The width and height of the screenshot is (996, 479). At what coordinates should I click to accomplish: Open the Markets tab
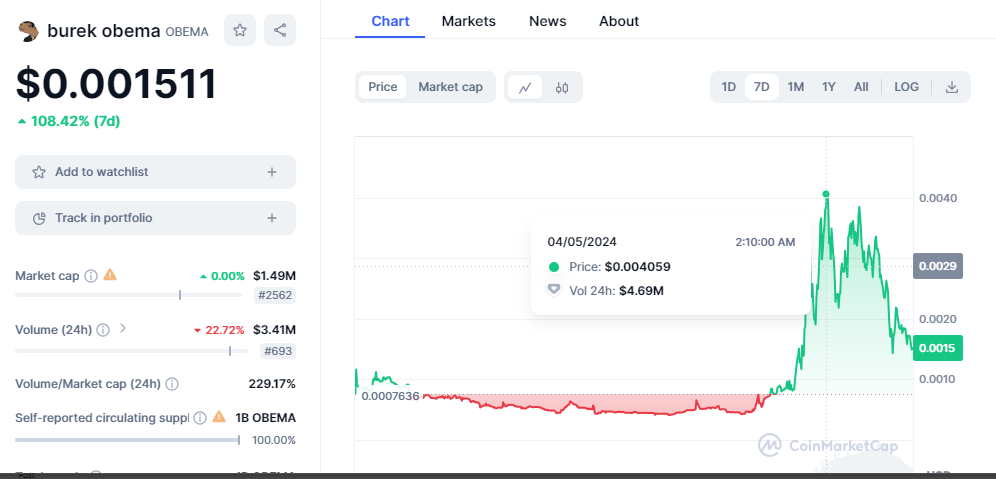(x=469, y=21)
